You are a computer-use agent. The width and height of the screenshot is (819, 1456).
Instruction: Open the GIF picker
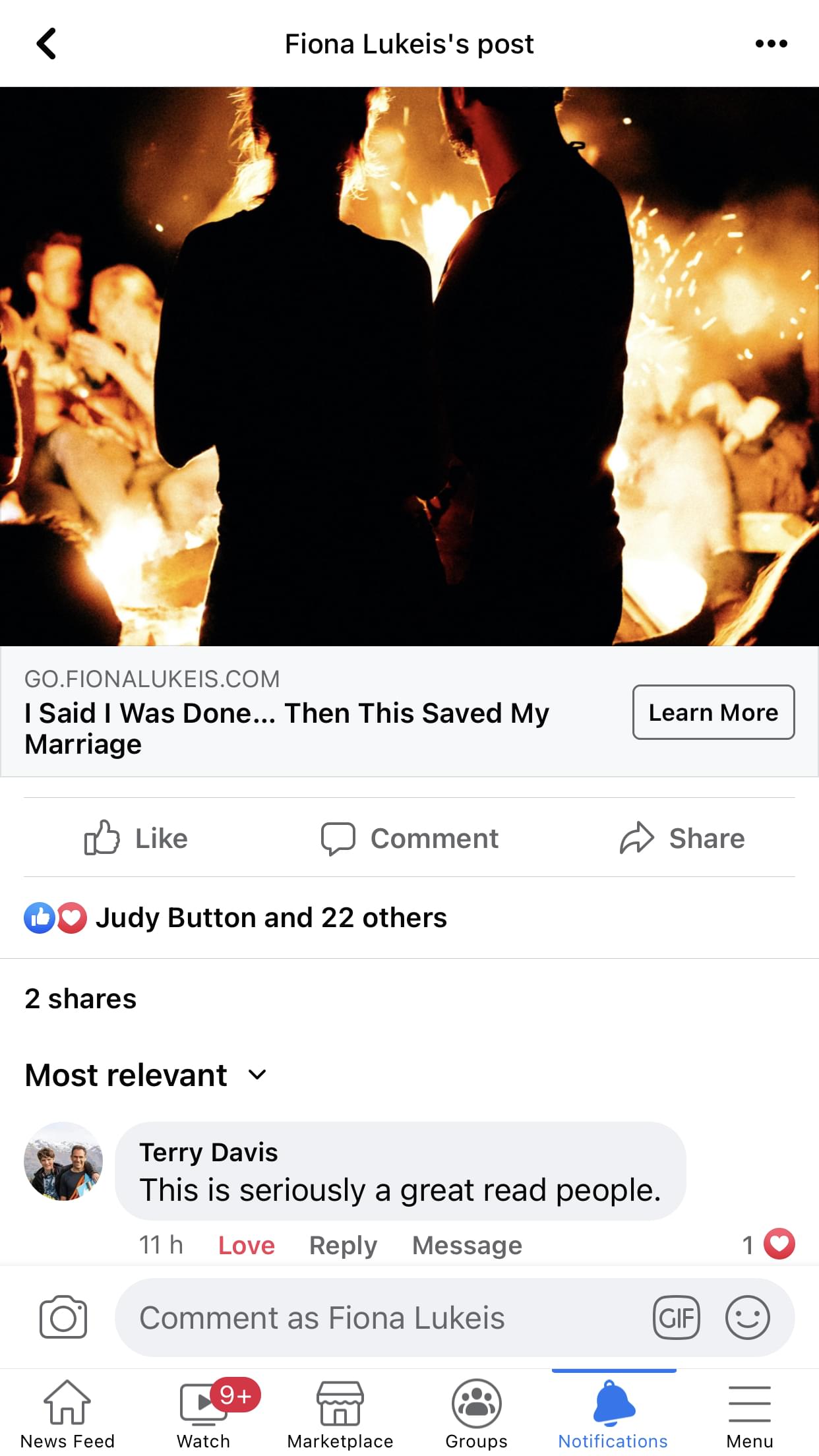click(676, 1318)
